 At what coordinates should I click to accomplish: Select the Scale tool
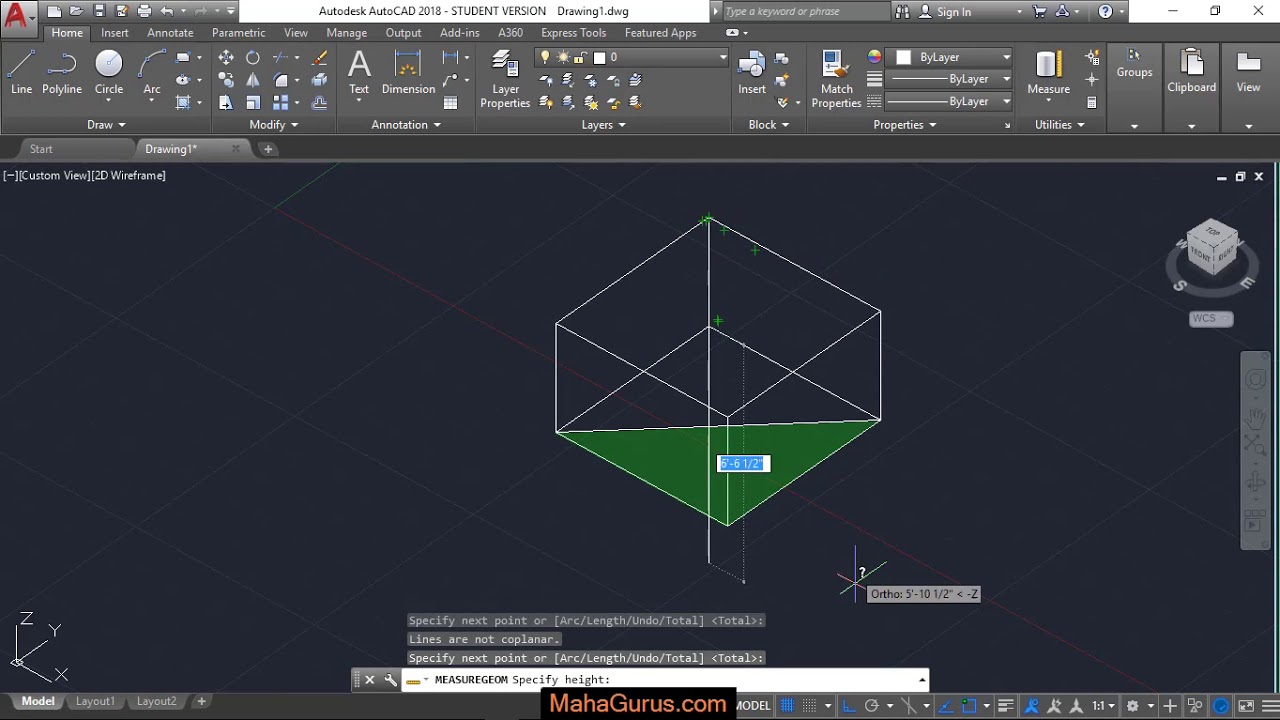(x=253, y=102)
